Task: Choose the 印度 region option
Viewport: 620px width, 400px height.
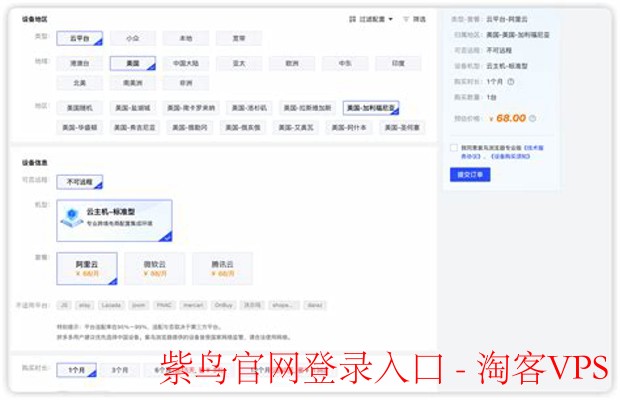Action: 398,63
